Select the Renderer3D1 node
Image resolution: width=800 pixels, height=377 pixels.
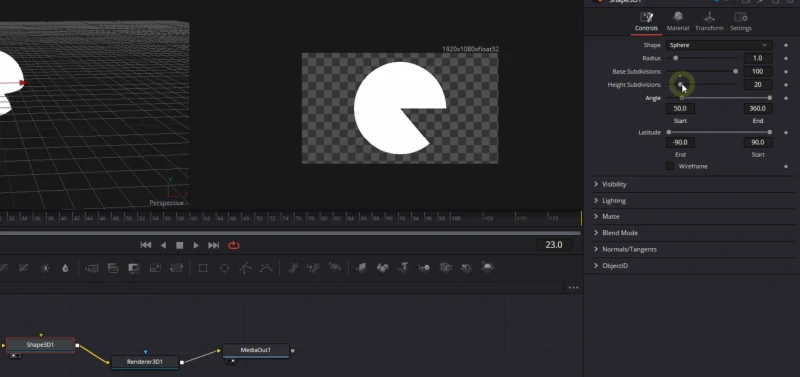[145, 362]
